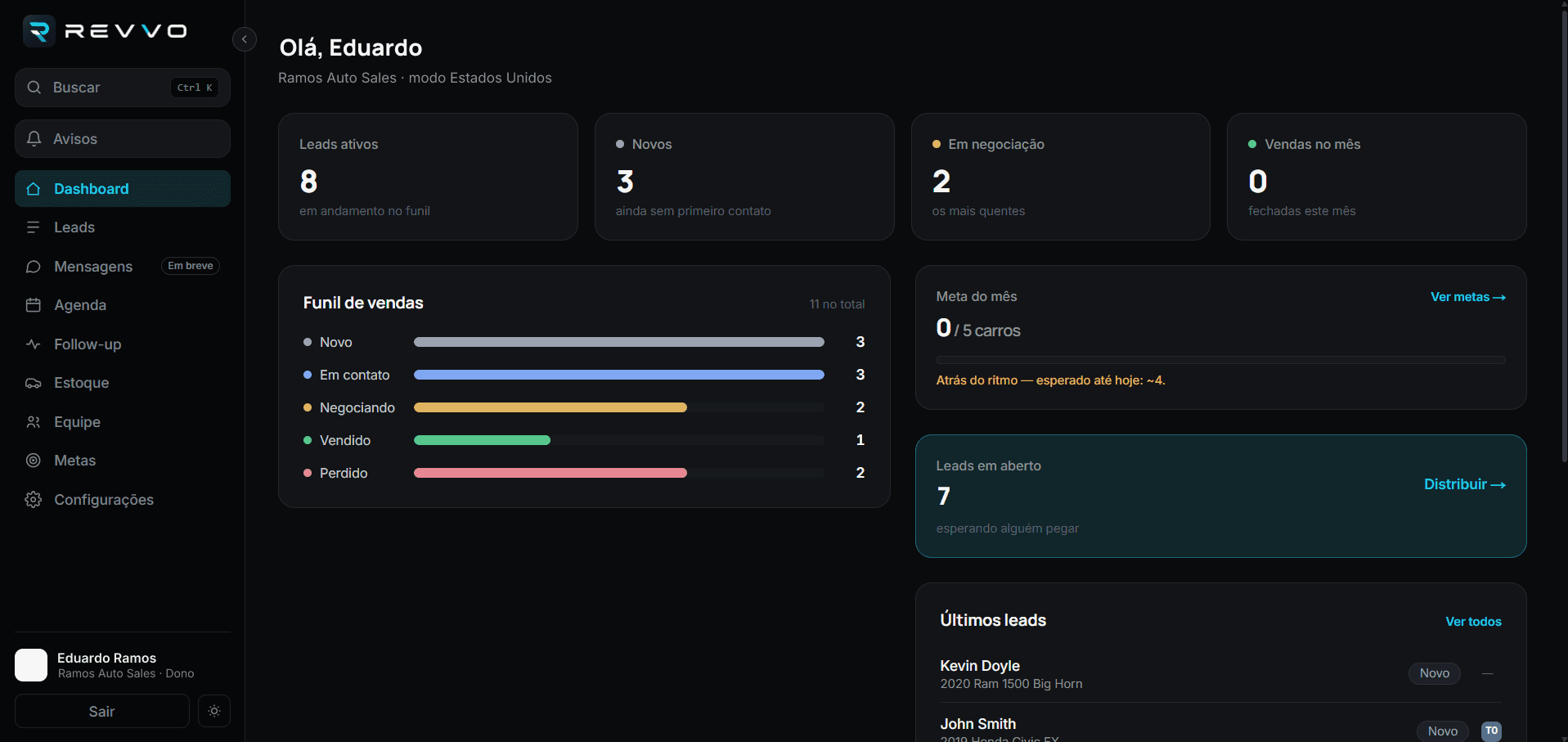Click the Negociando stage label
The height and width of the screenshot is (742, 1568).
(x=357, y=407)
